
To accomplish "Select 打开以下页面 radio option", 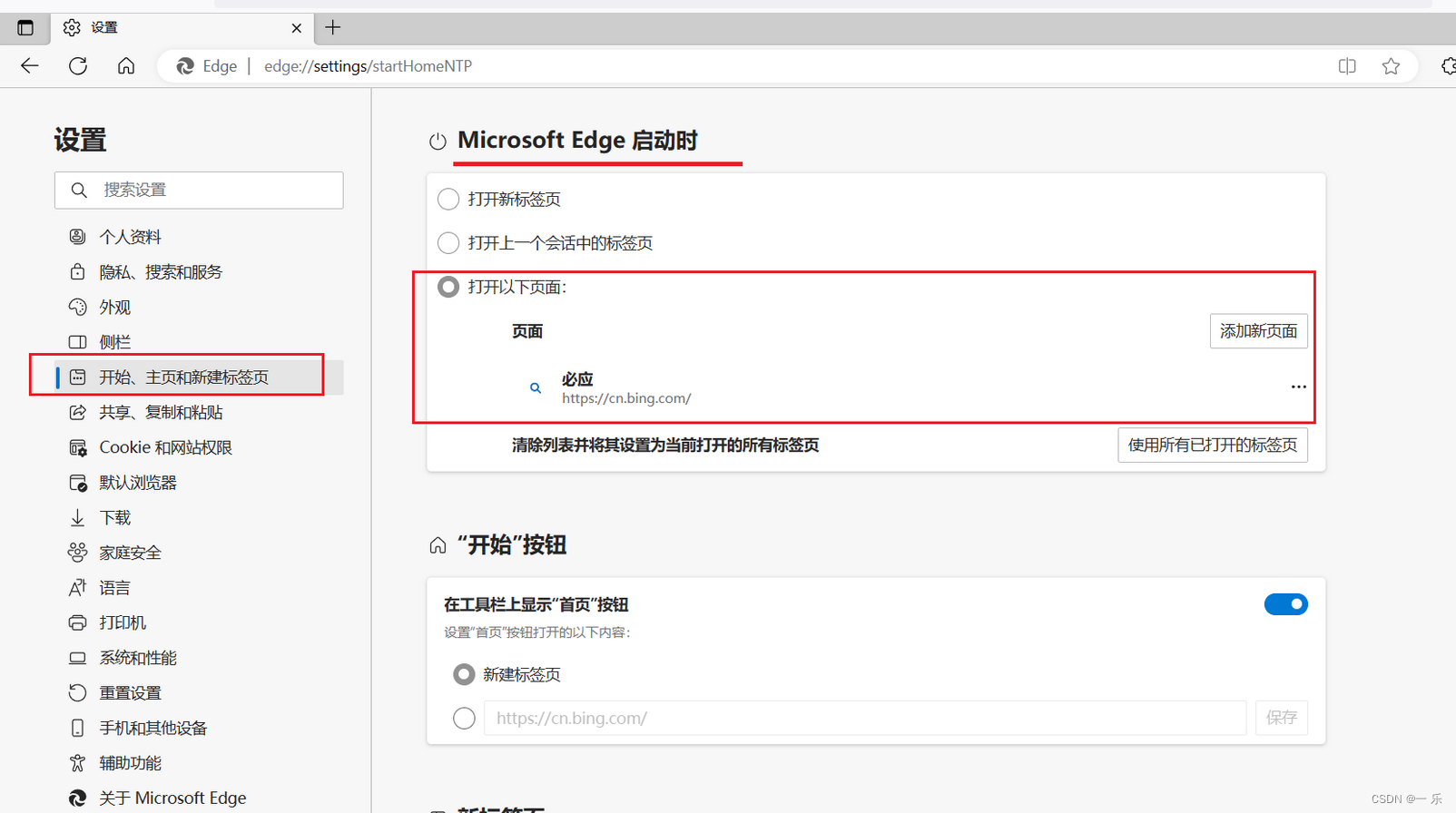I will [448, 287].
